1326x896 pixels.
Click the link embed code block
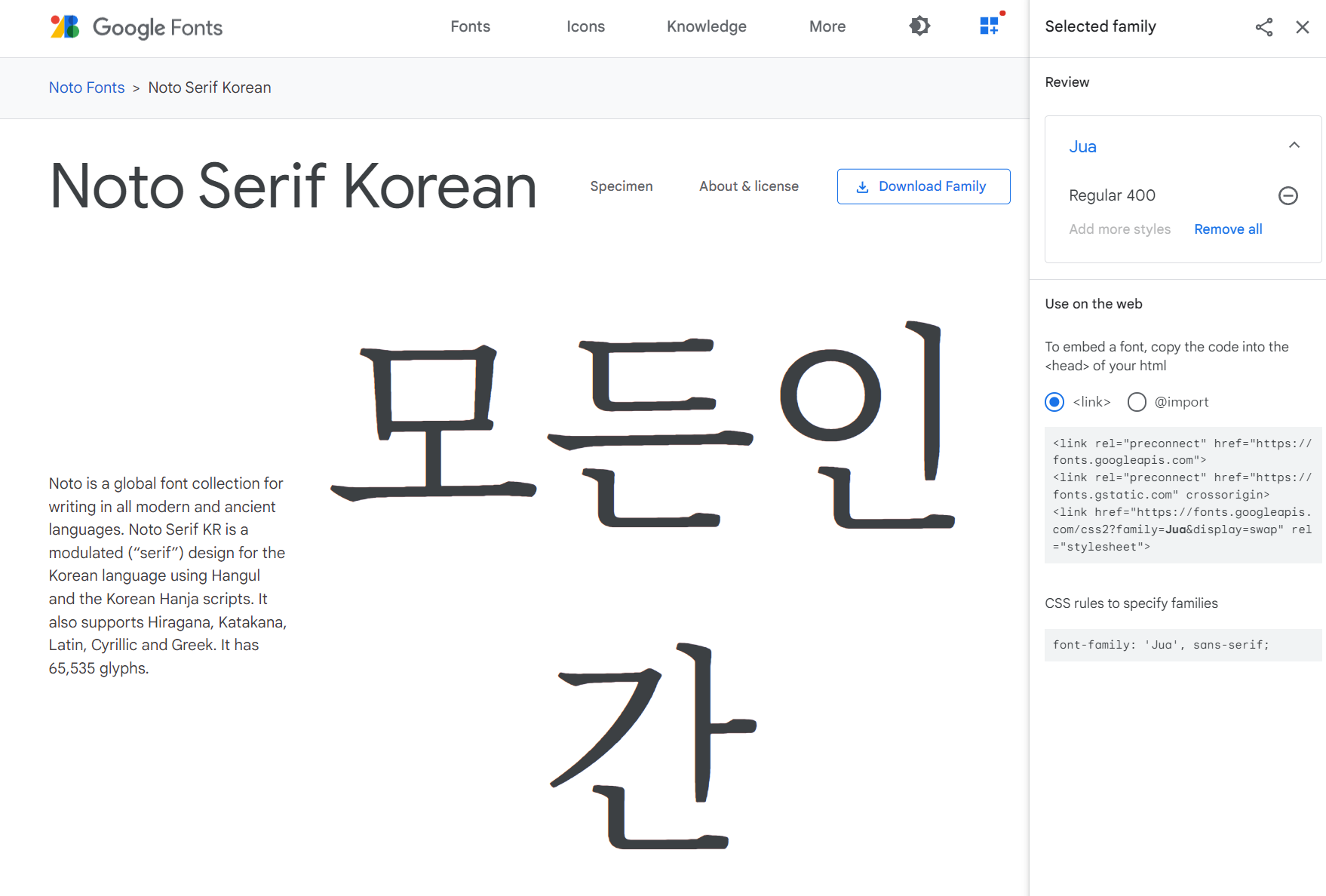click(1183, 496)
